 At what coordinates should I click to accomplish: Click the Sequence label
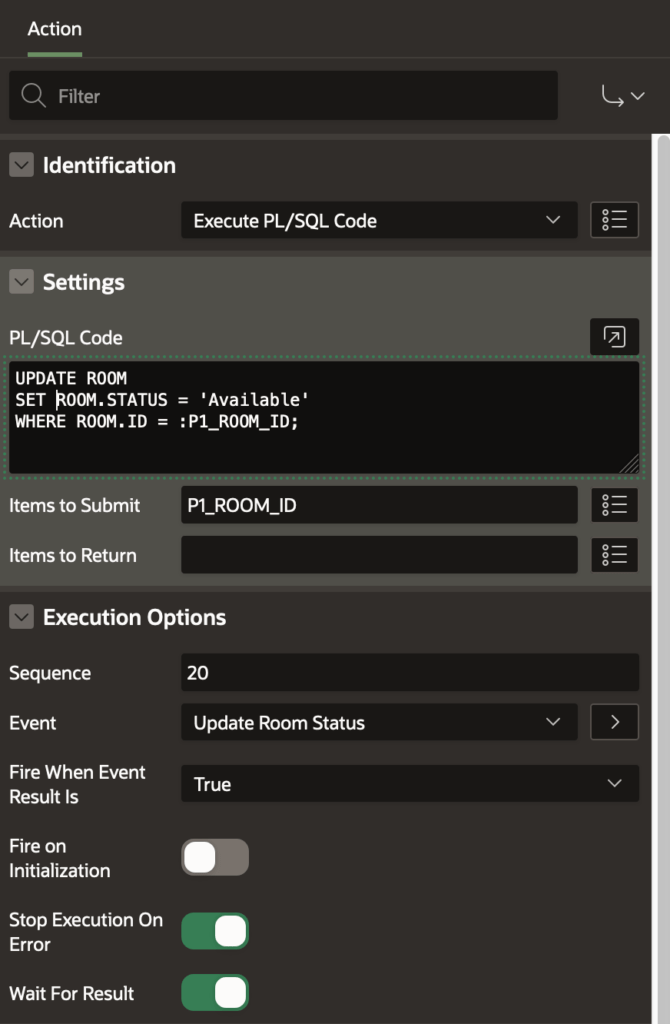click(x=50, y=673)
